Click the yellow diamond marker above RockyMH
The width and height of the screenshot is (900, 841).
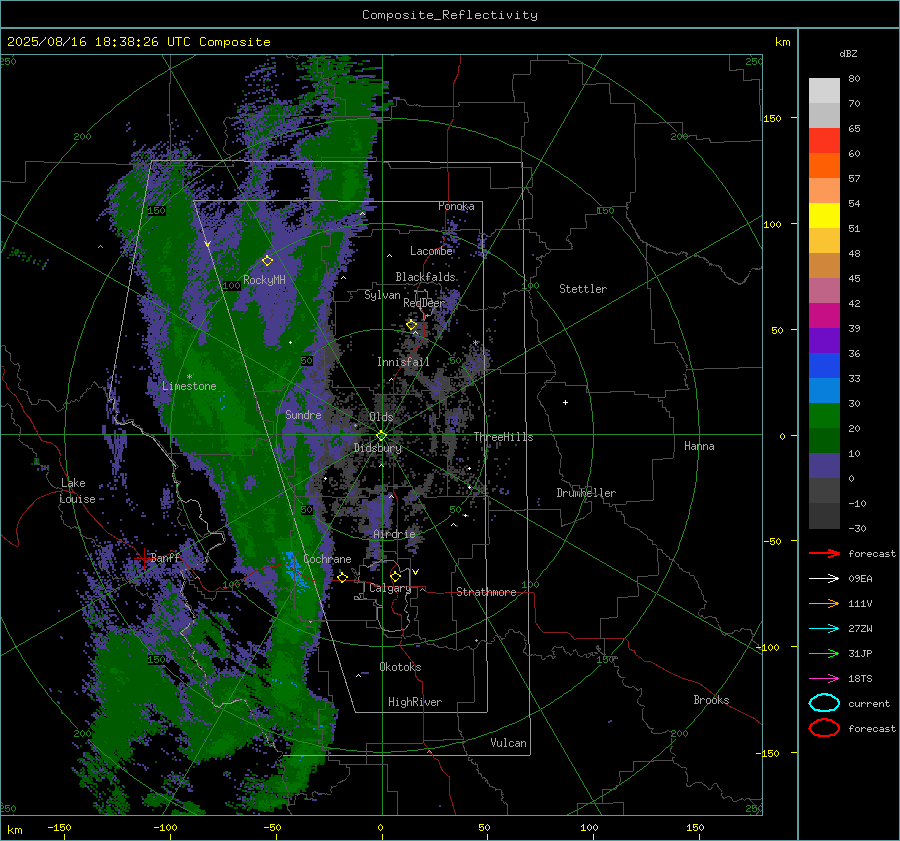267,261
